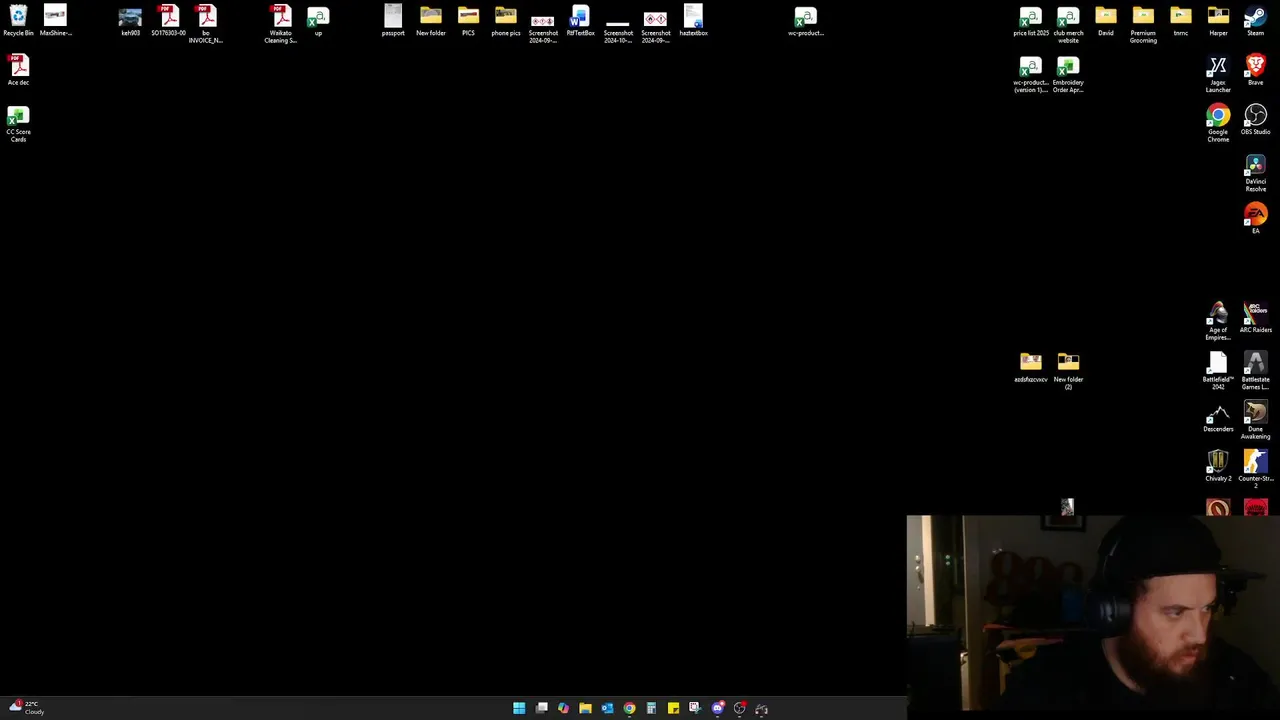Select the Premium Grooming folder
The width and height of the screenshot is (1280, 720).
click(x=1143, y=24)
